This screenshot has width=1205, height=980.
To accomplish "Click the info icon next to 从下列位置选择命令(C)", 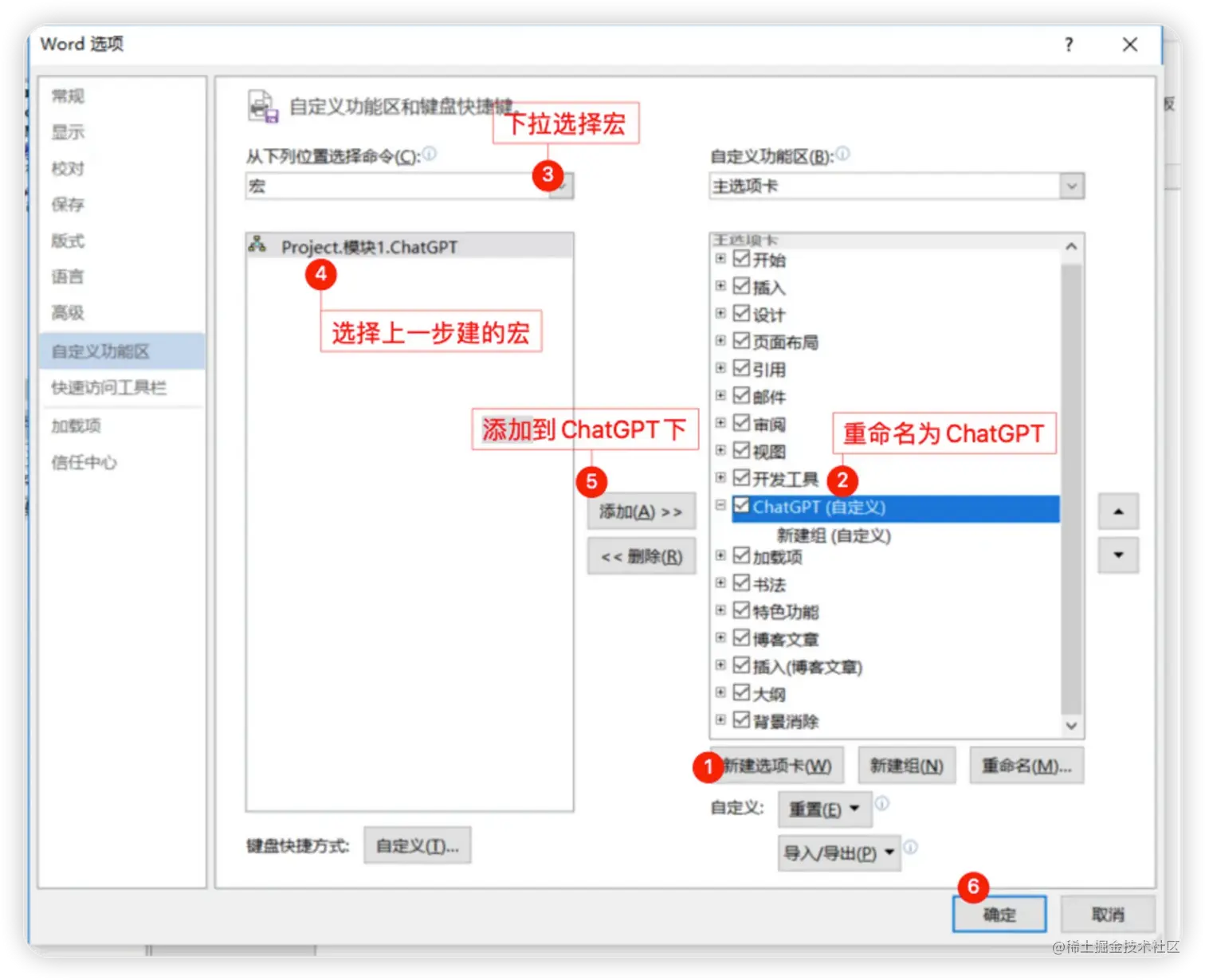I will click(x=430, y=155).
